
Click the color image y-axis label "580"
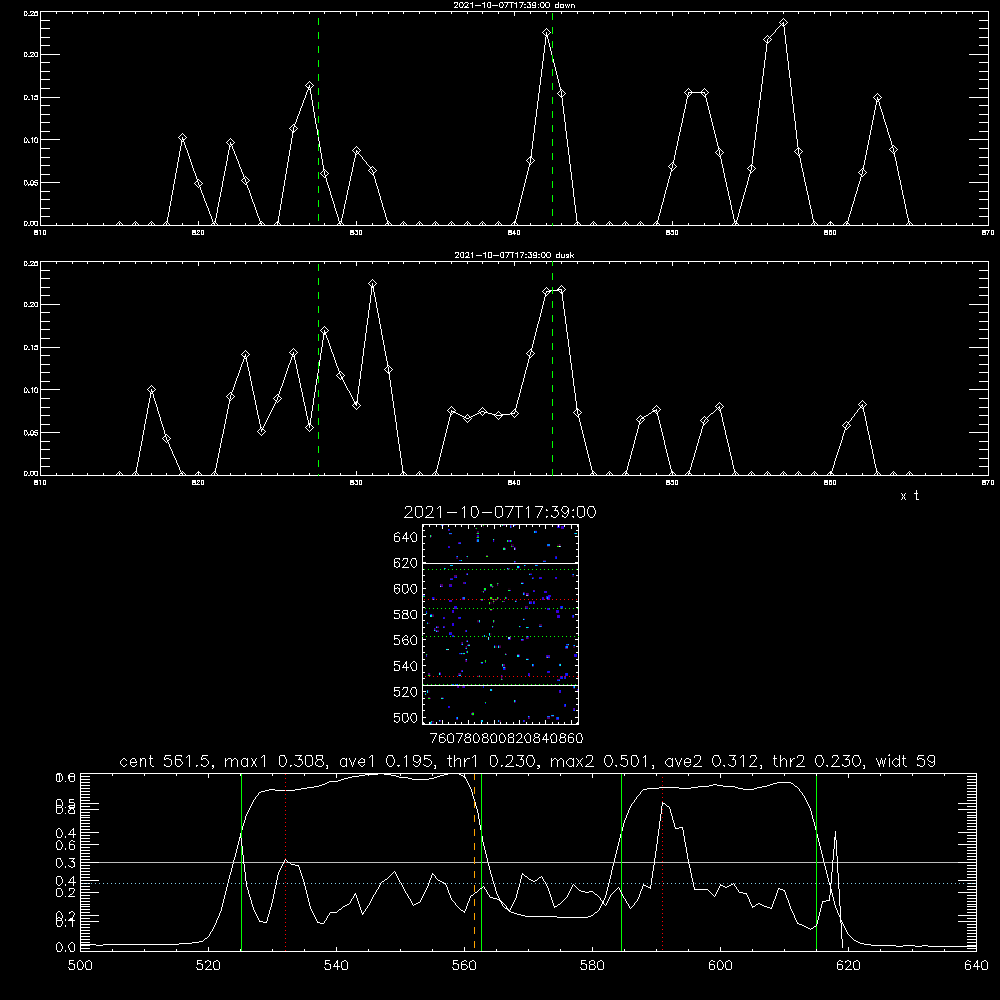click(406, 615)
